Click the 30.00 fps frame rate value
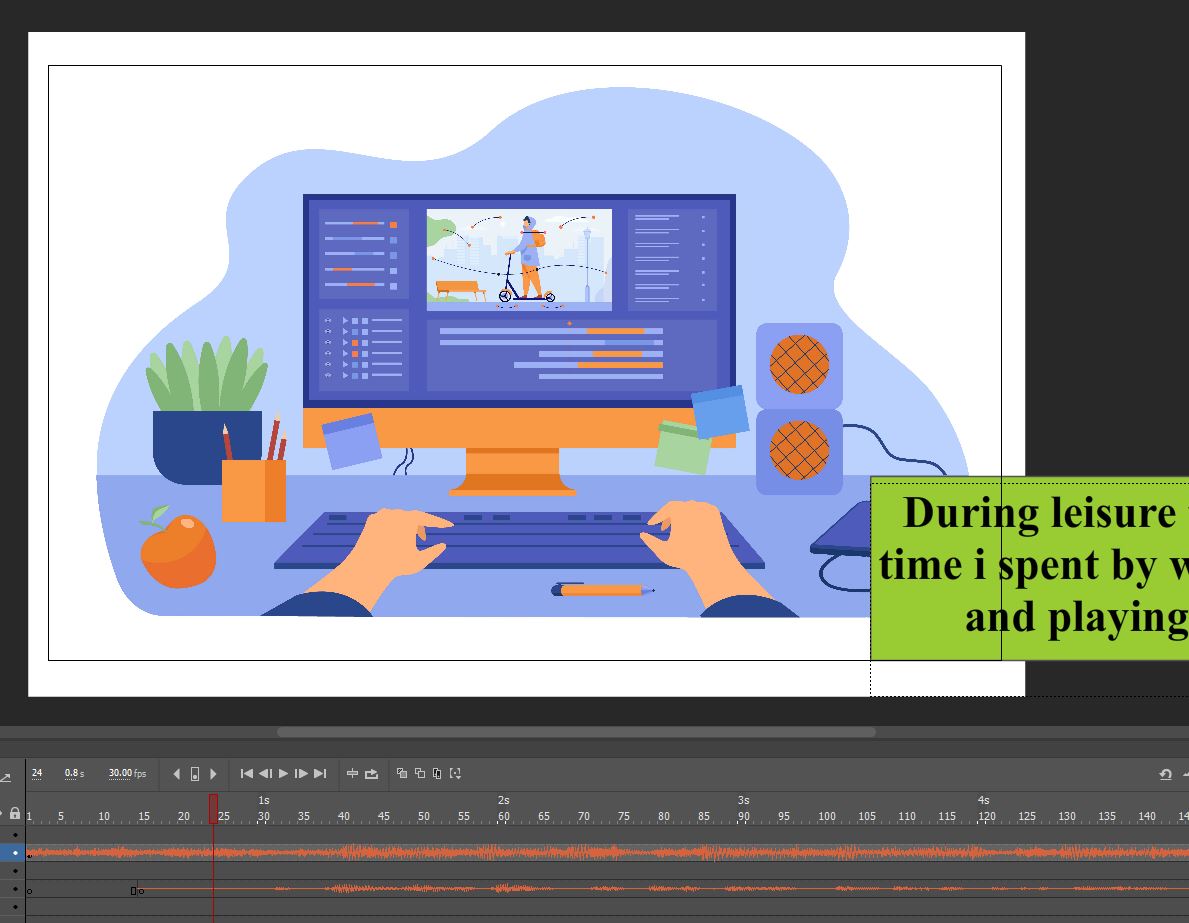Screen dimensions: 1189x923 point(119,773)
